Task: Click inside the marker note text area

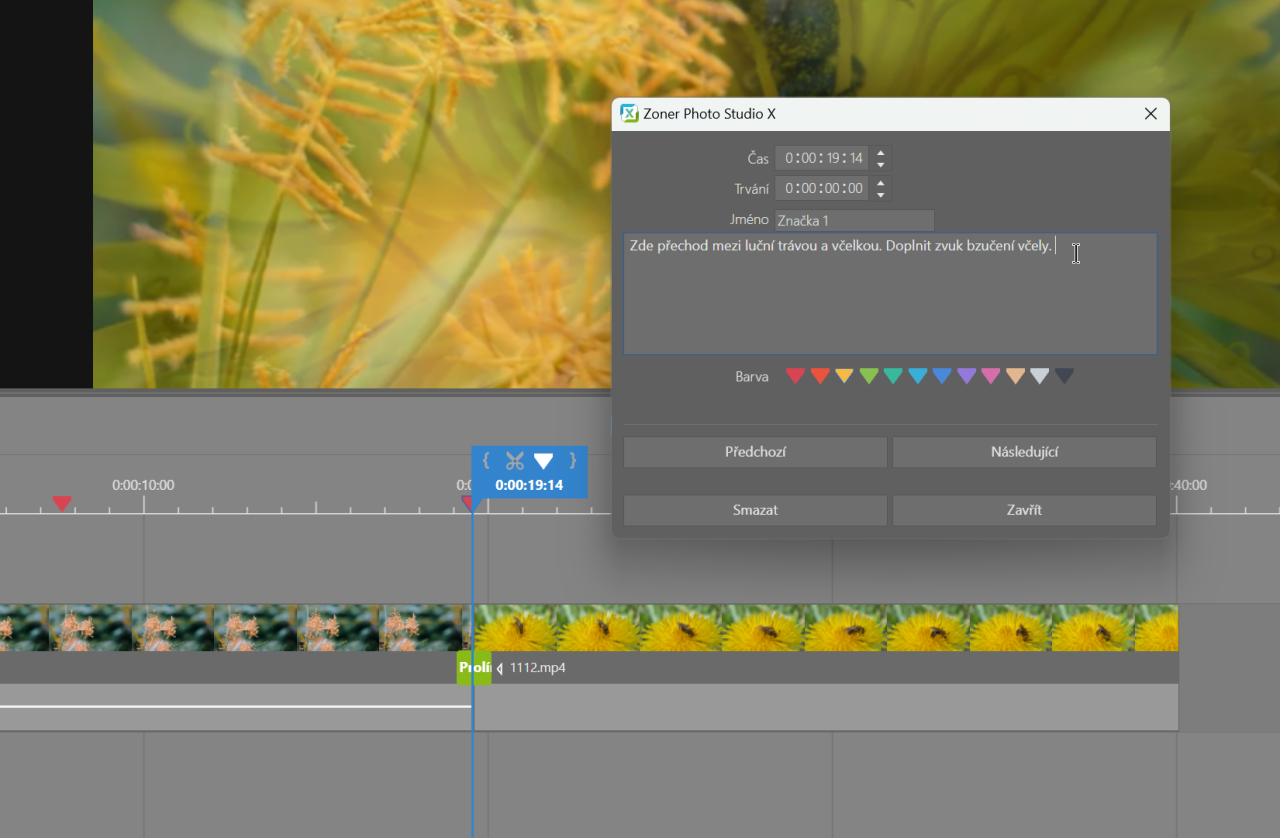Action: [x=890, y=294]
